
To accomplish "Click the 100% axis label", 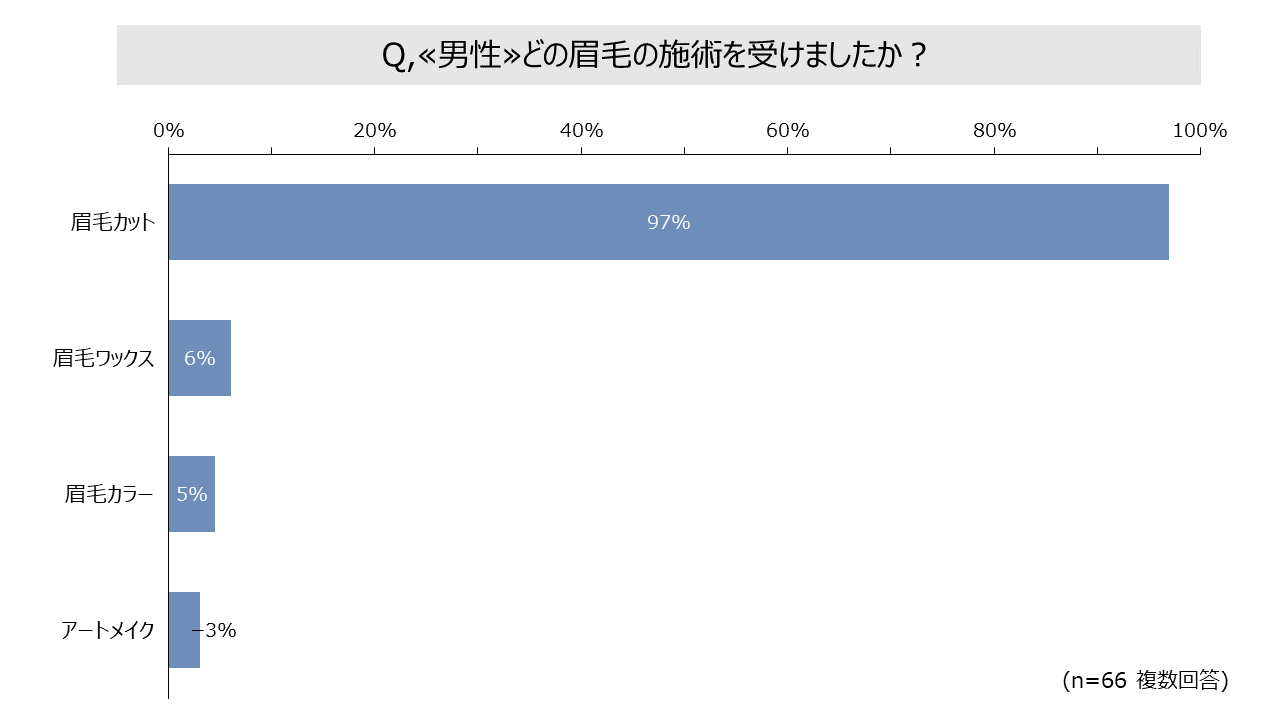I will click(x=1199, y=131).
